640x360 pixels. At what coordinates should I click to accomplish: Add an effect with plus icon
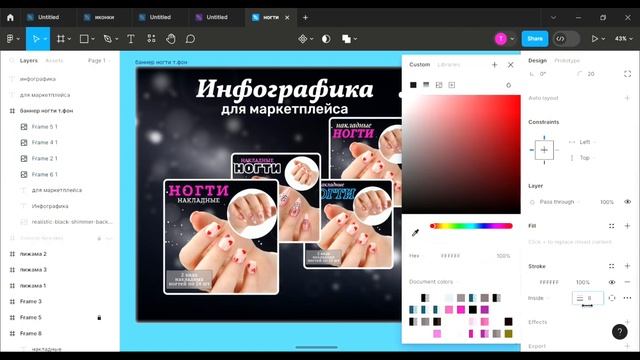click(627, 322)
